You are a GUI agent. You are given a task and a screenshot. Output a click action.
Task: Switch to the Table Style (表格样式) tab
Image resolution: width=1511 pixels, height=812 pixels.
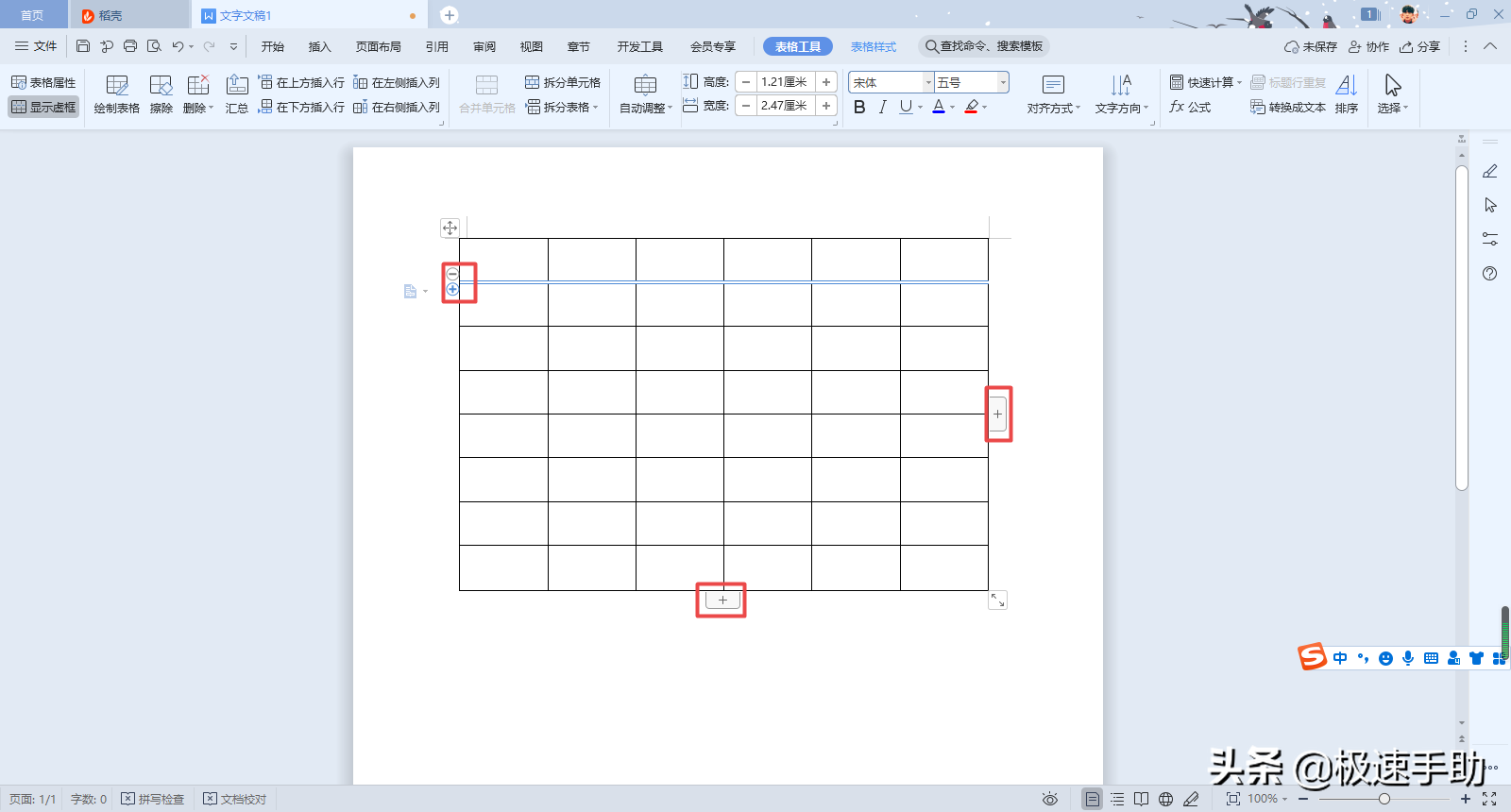tap(873, 46)
